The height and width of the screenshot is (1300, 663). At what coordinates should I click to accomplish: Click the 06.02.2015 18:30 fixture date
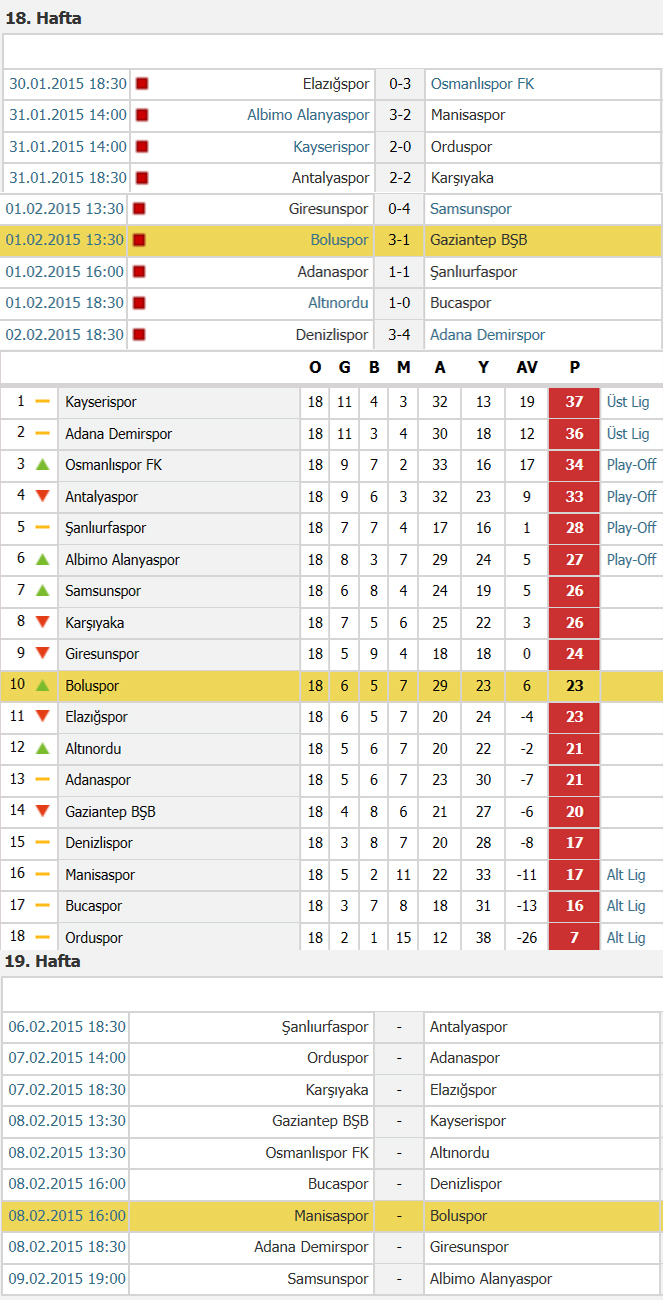[x=67, y=1027]
